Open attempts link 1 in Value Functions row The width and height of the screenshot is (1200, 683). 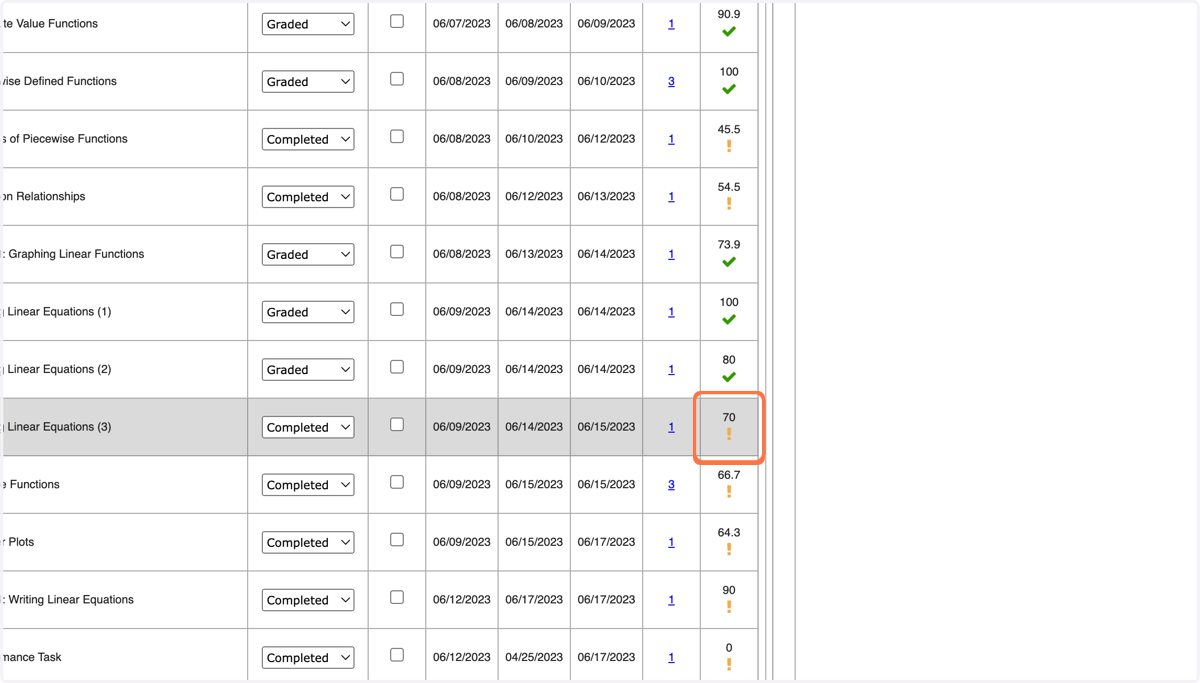click(671, 24)
